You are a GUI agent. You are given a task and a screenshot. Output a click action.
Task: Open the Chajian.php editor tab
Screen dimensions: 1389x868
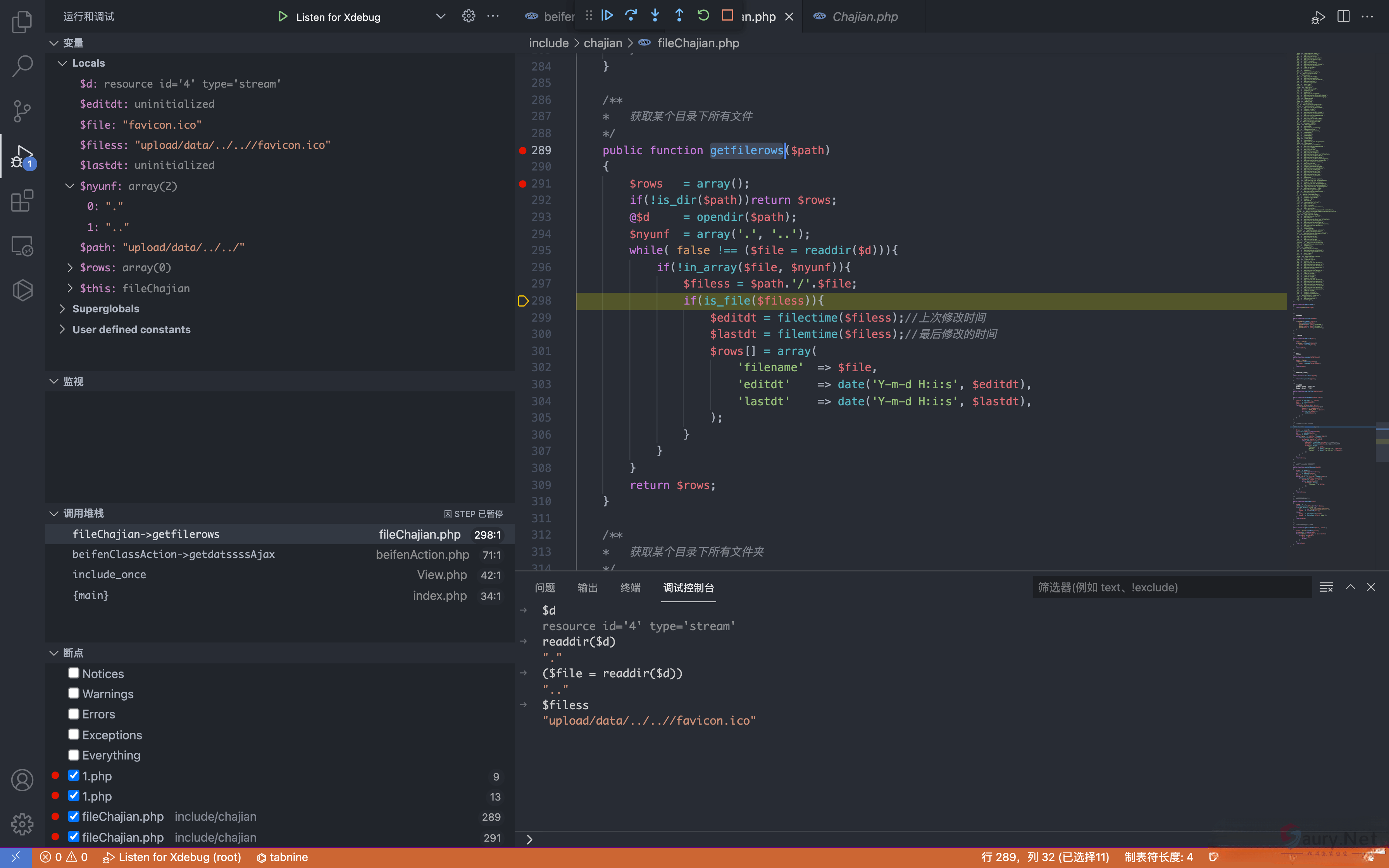click(x=864, y=17)
